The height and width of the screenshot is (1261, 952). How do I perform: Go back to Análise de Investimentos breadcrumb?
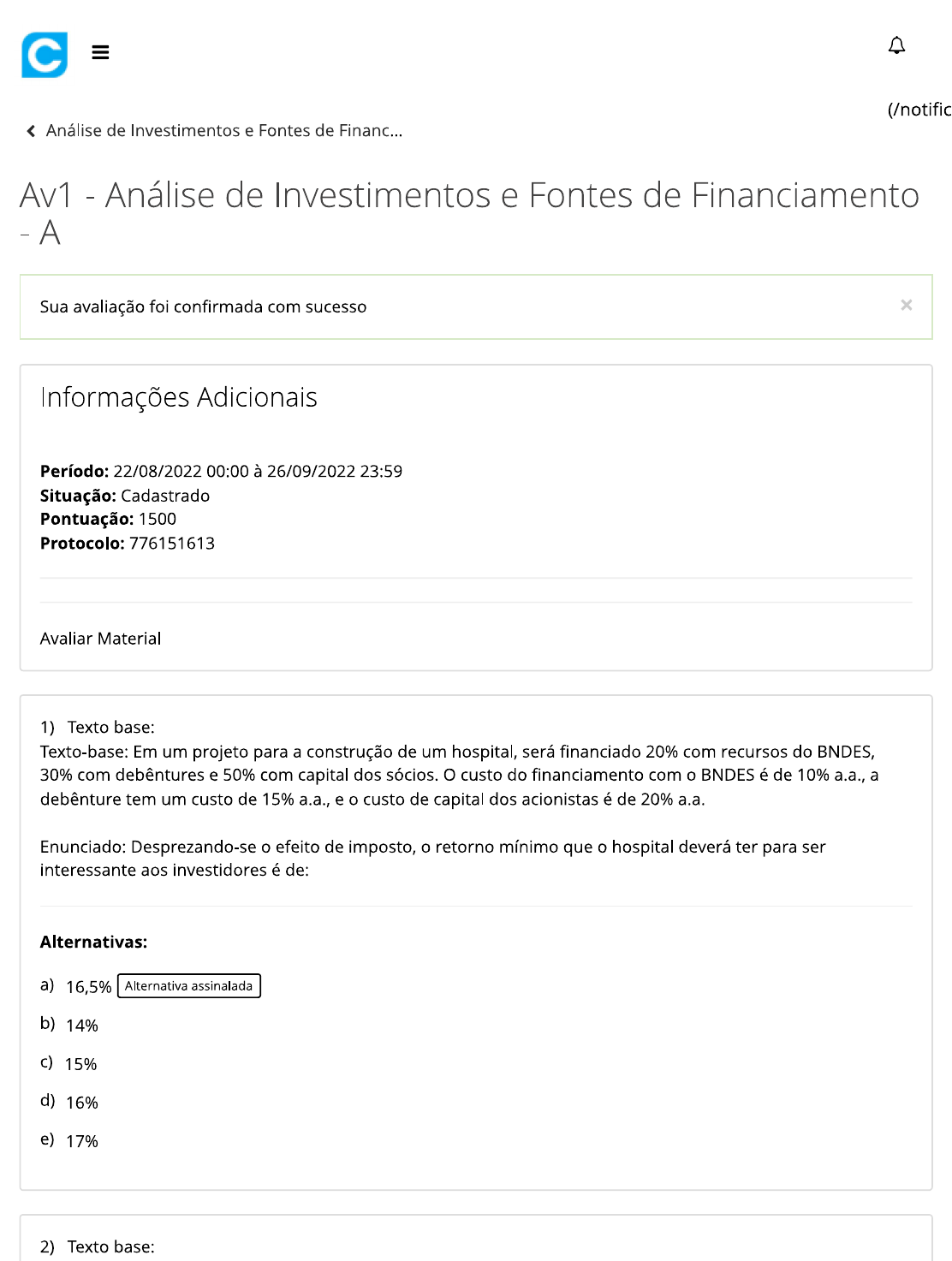click(223, 131)
